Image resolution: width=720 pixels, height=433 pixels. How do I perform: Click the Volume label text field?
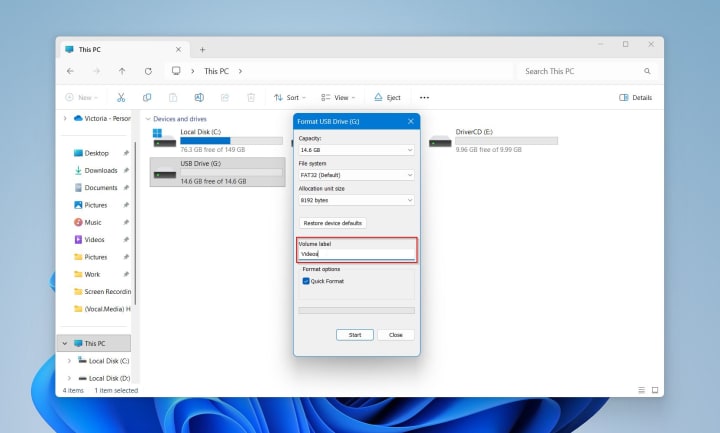(x=357, y=254)
